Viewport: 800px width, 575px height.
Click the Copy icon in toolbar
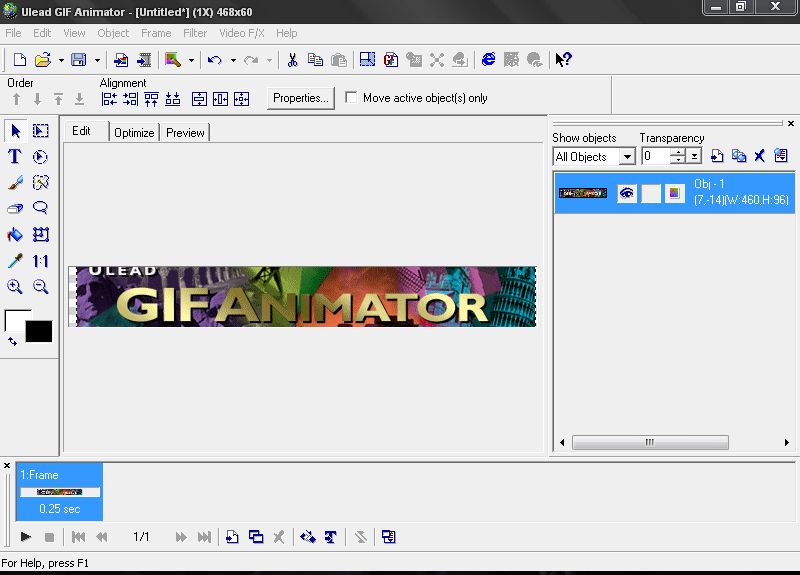click(x=315, y=60)
